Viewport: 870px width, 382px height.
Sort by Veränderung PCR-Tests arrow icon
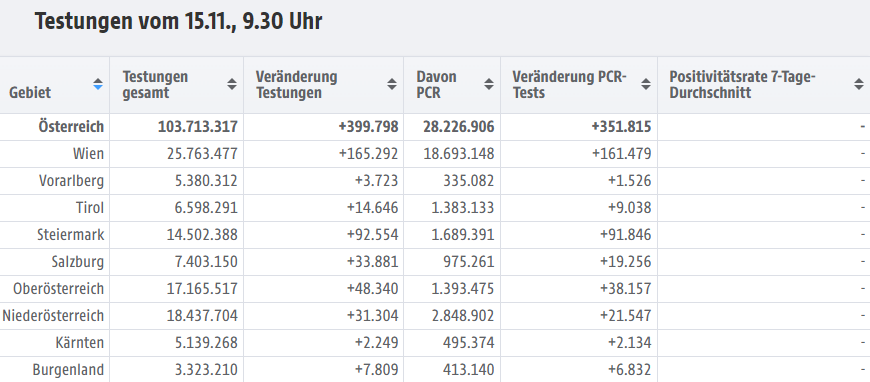tap(646, 84)
